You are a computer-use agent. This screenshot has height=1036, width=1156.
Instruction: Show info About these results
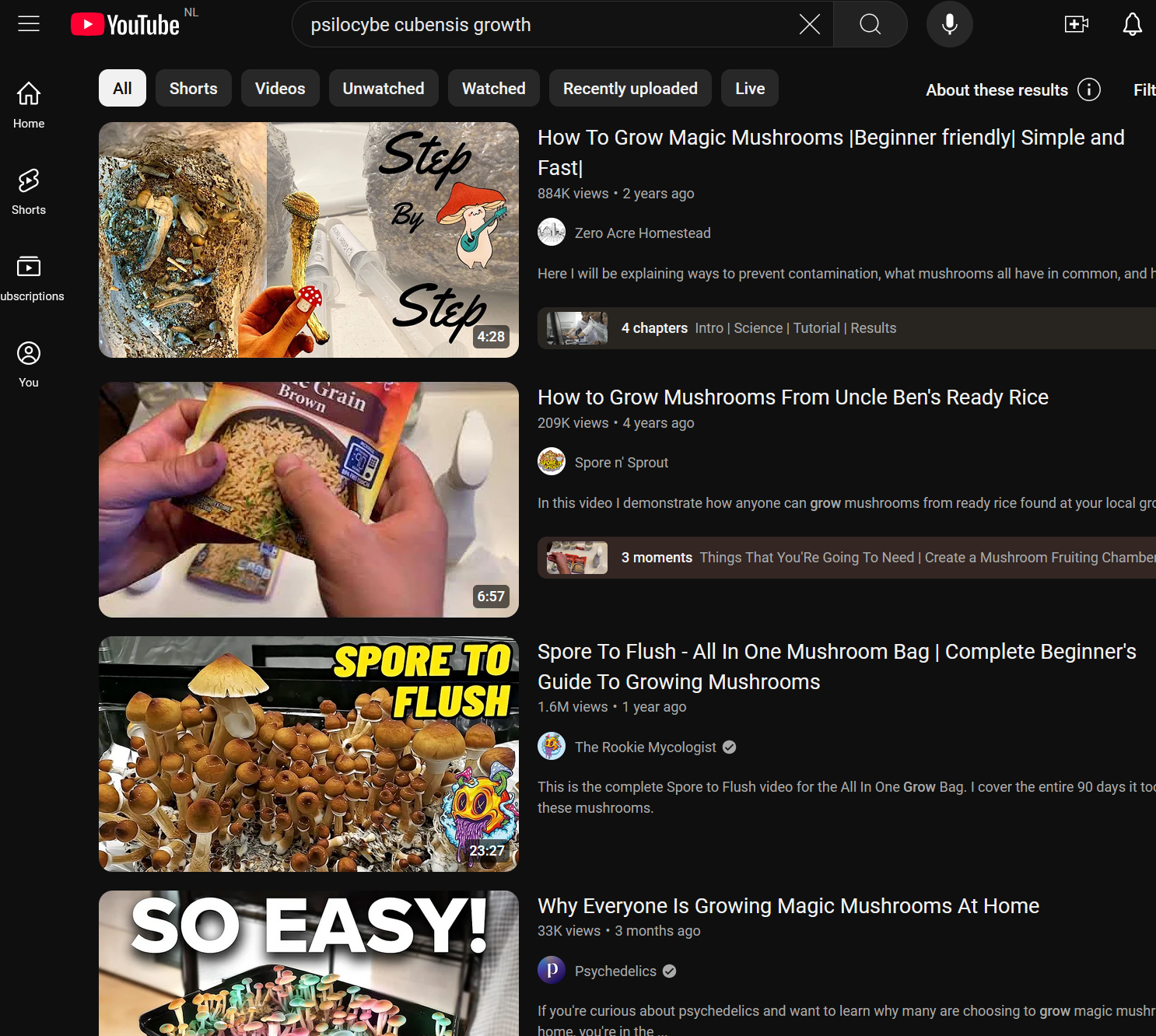[x=1088, y=90]
